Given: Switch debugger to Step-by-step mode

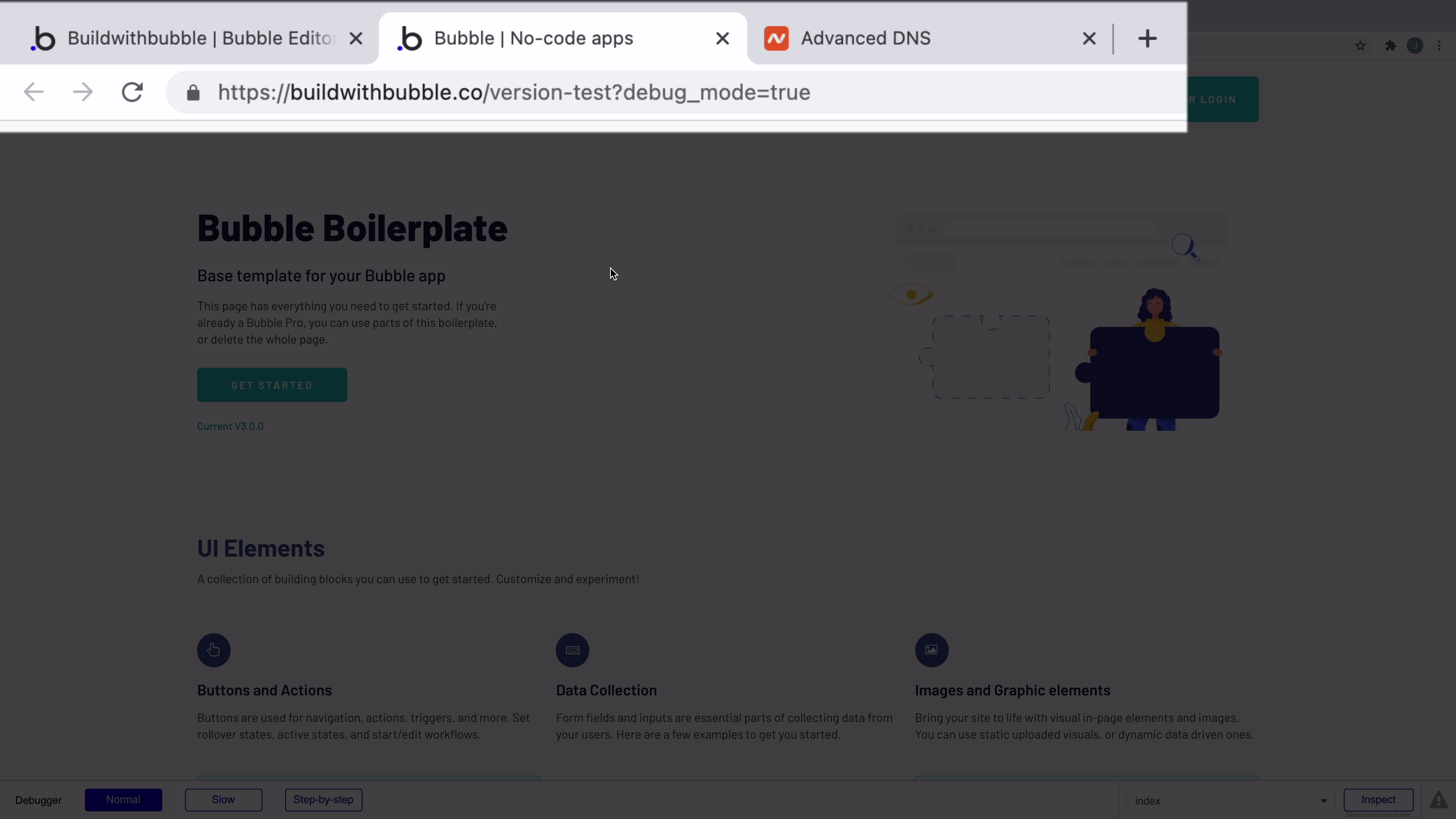Looking at the screenshot, I should 323,799.
